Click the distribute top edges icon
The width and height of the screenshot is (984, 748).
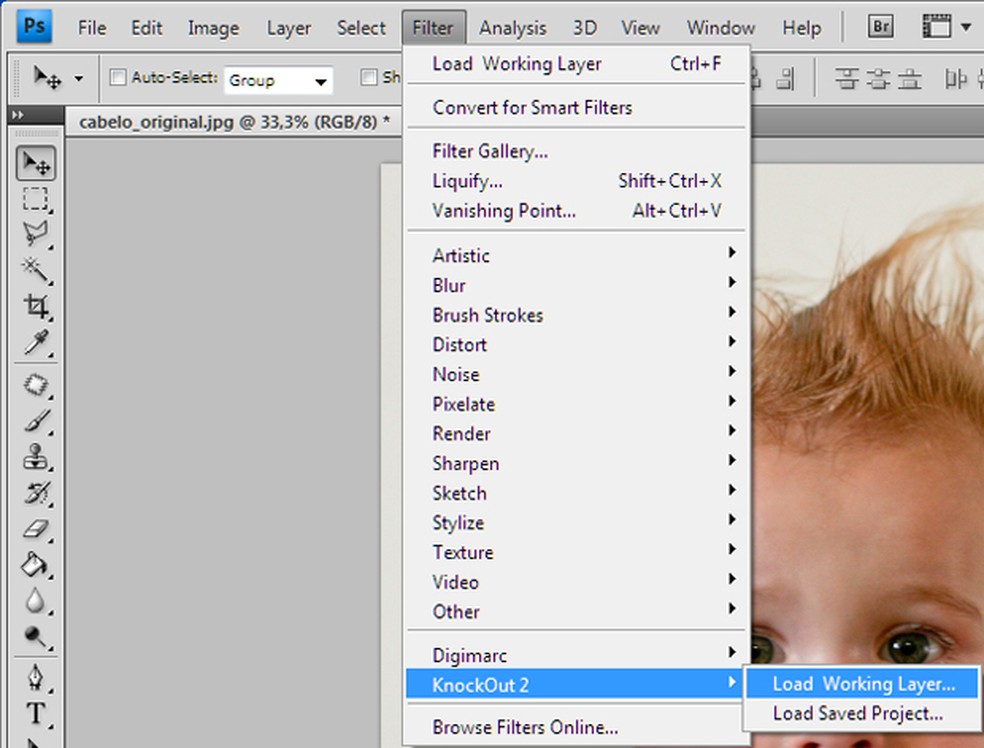[x=847, y=80]
